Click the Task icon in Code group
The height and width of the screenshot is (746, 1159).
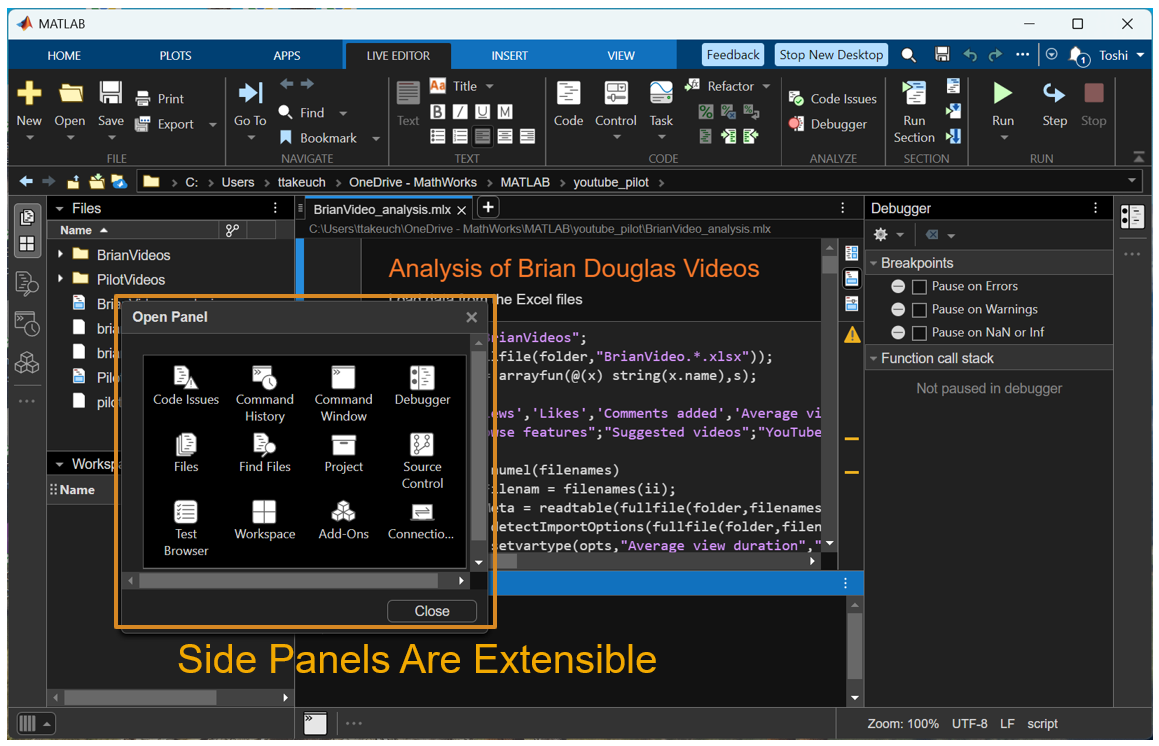coord(661,94)
